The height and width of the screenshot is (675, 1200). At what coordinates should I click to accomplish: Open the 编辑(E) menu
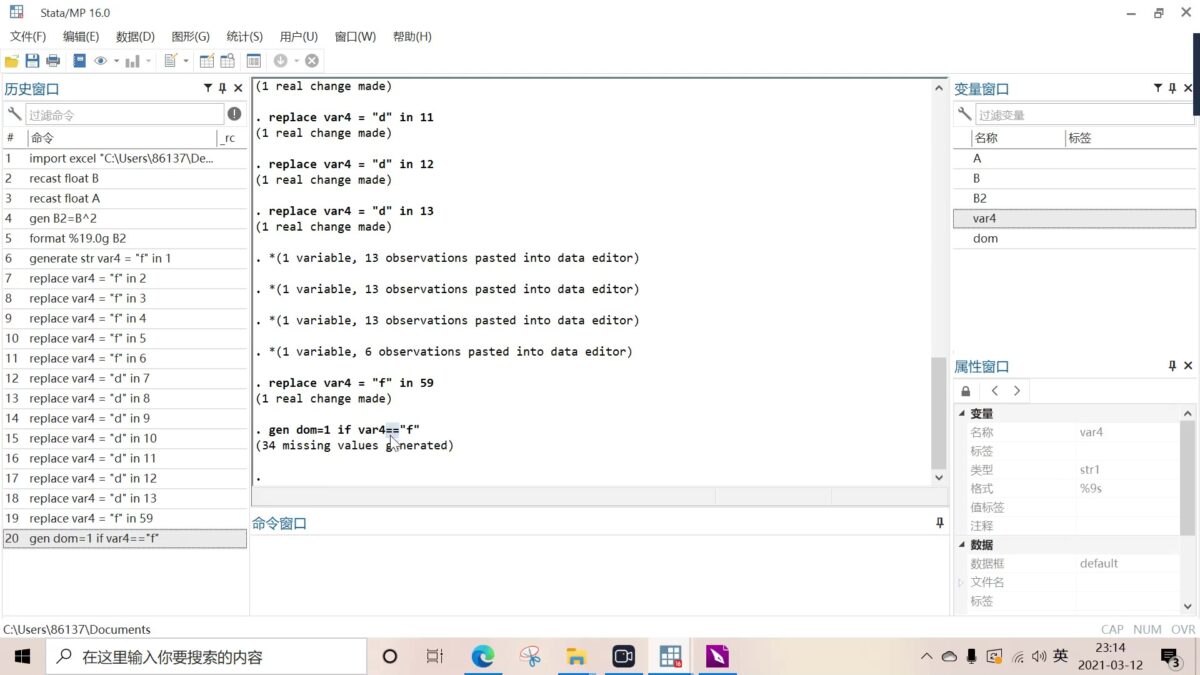coord(81,36)
